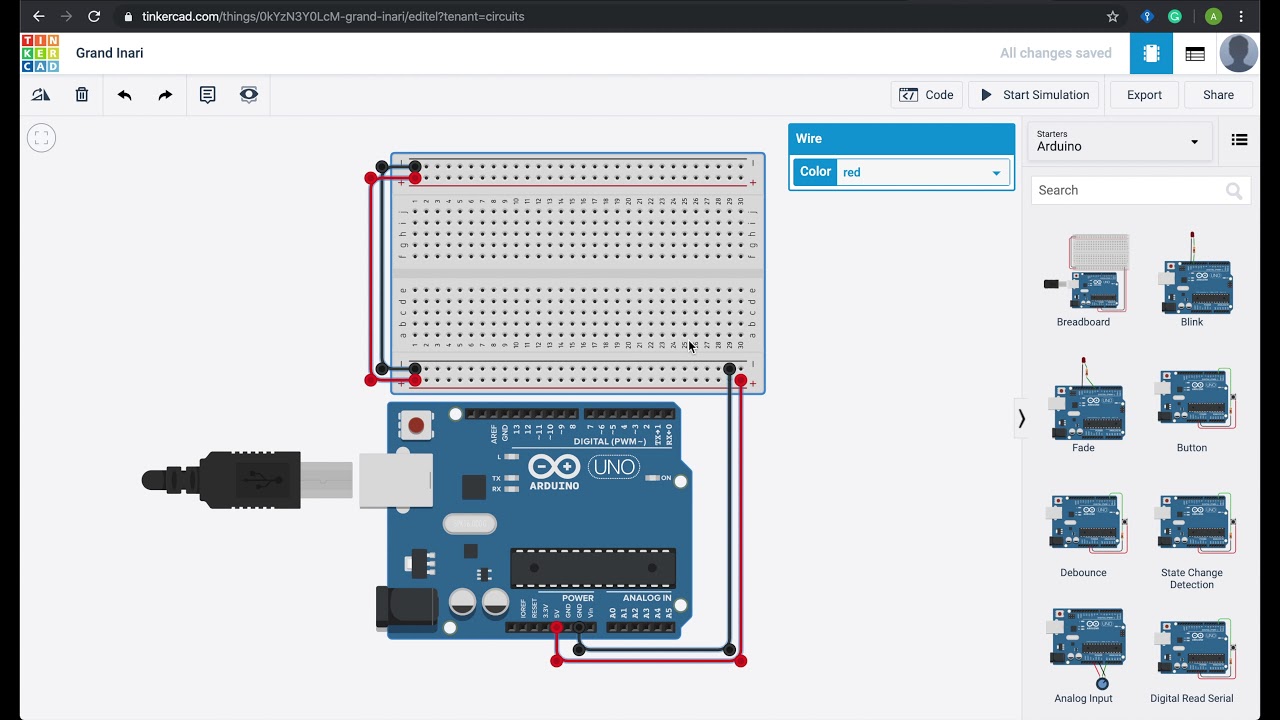Click the Arduino power barrel jack
The height and width of the screenshot is (720, 1280).
pyautogui.click(x=406, y=608)
